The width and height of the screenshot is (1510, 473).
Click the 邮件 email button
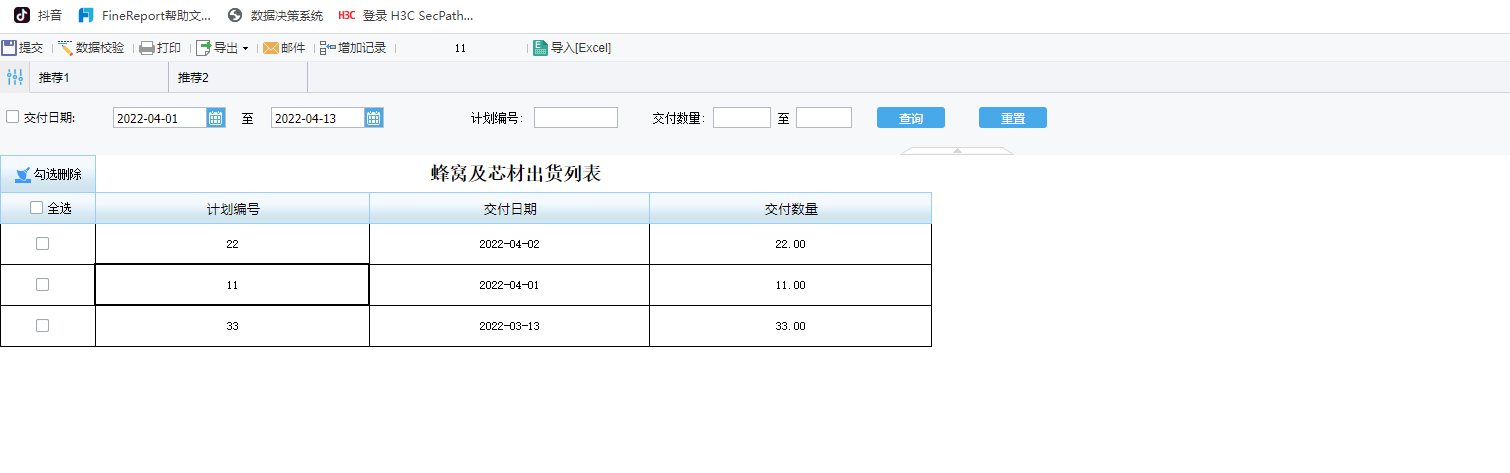coord(284,48)
